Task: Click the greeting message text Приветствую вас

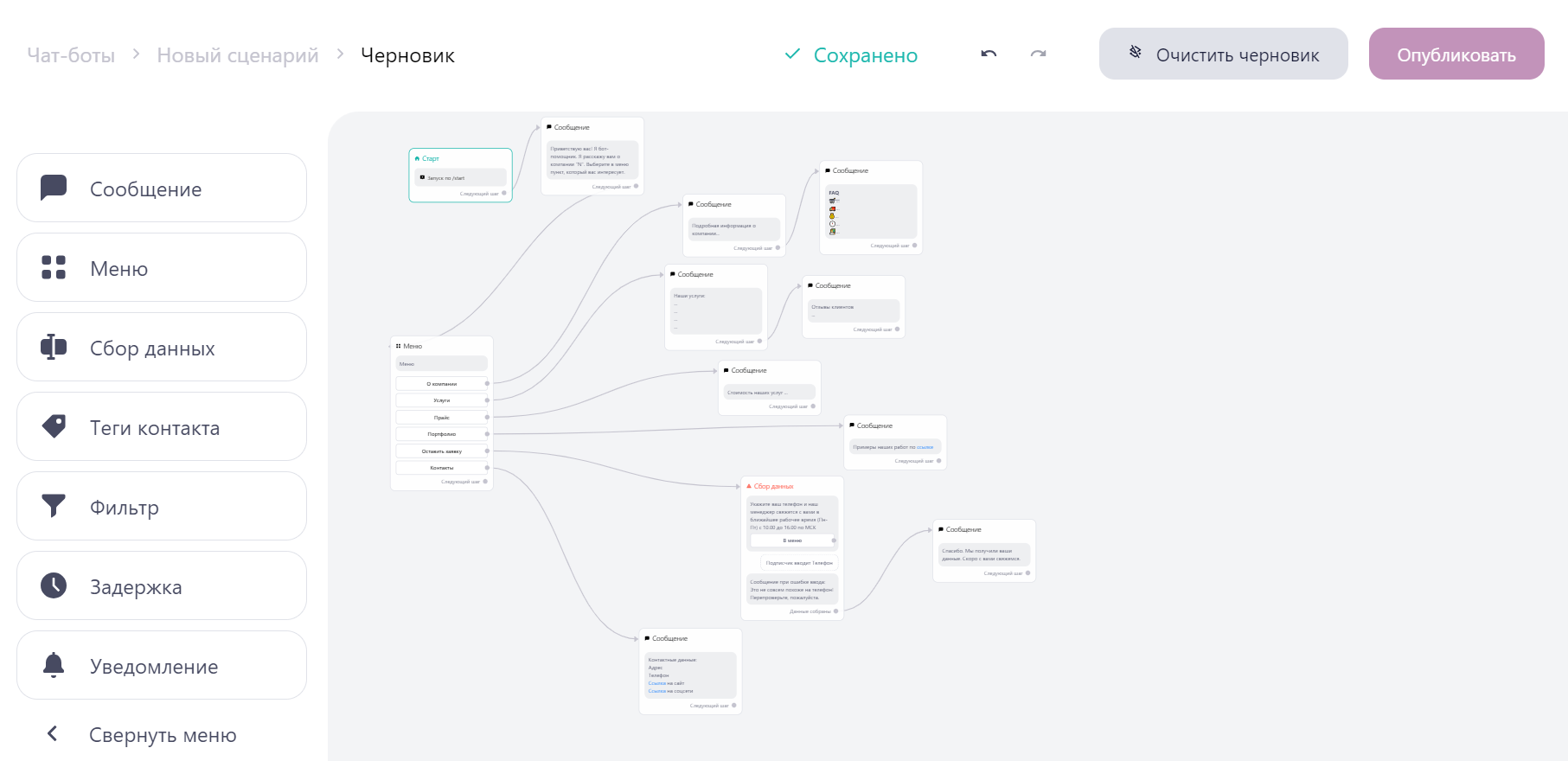Action: point(592,160)
